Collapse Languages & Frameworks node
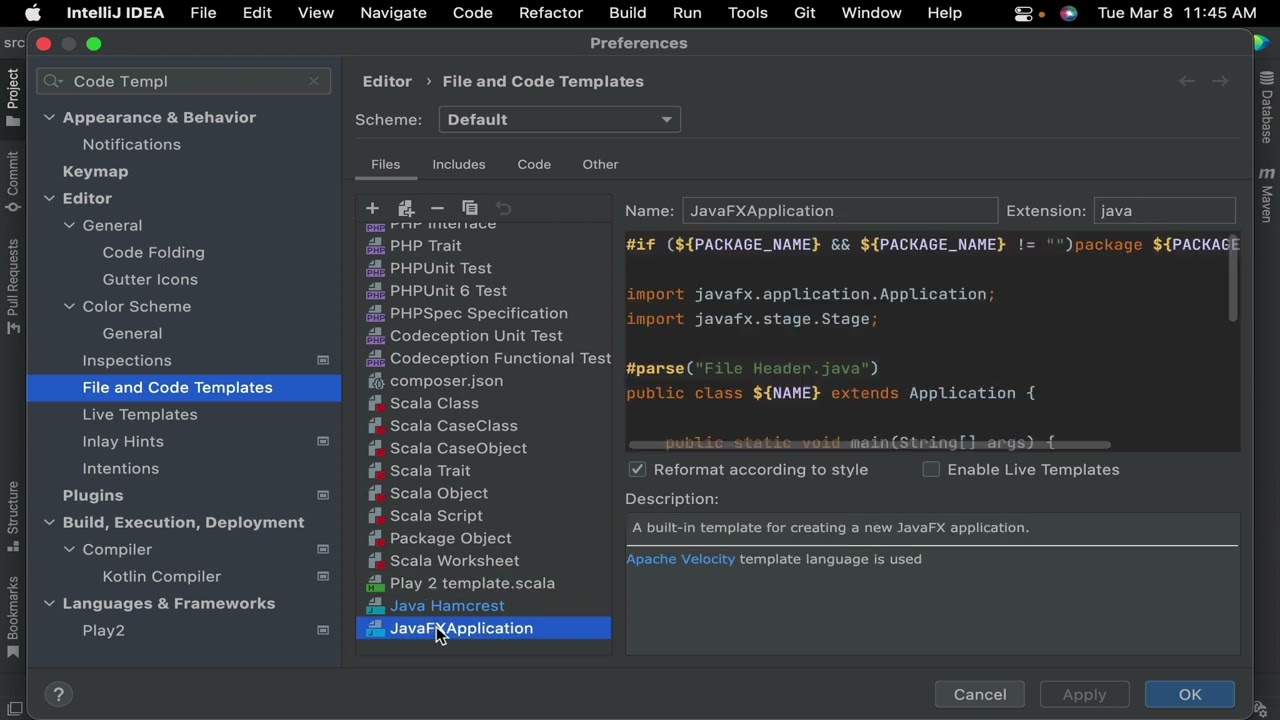This screenshot has width=1280, height=720. [49, 604]
